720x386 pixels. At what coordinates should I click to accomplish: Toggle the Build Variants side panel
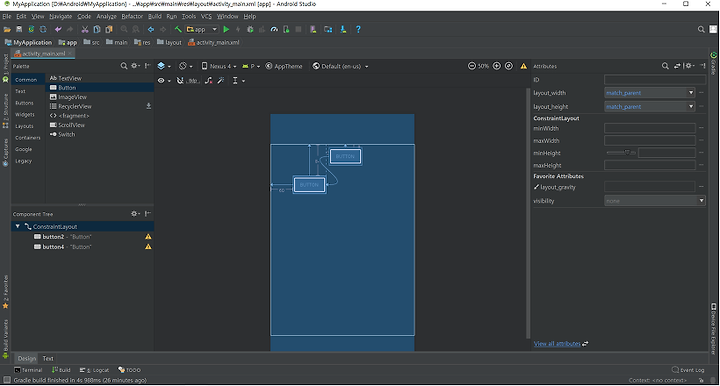[6, 338]
